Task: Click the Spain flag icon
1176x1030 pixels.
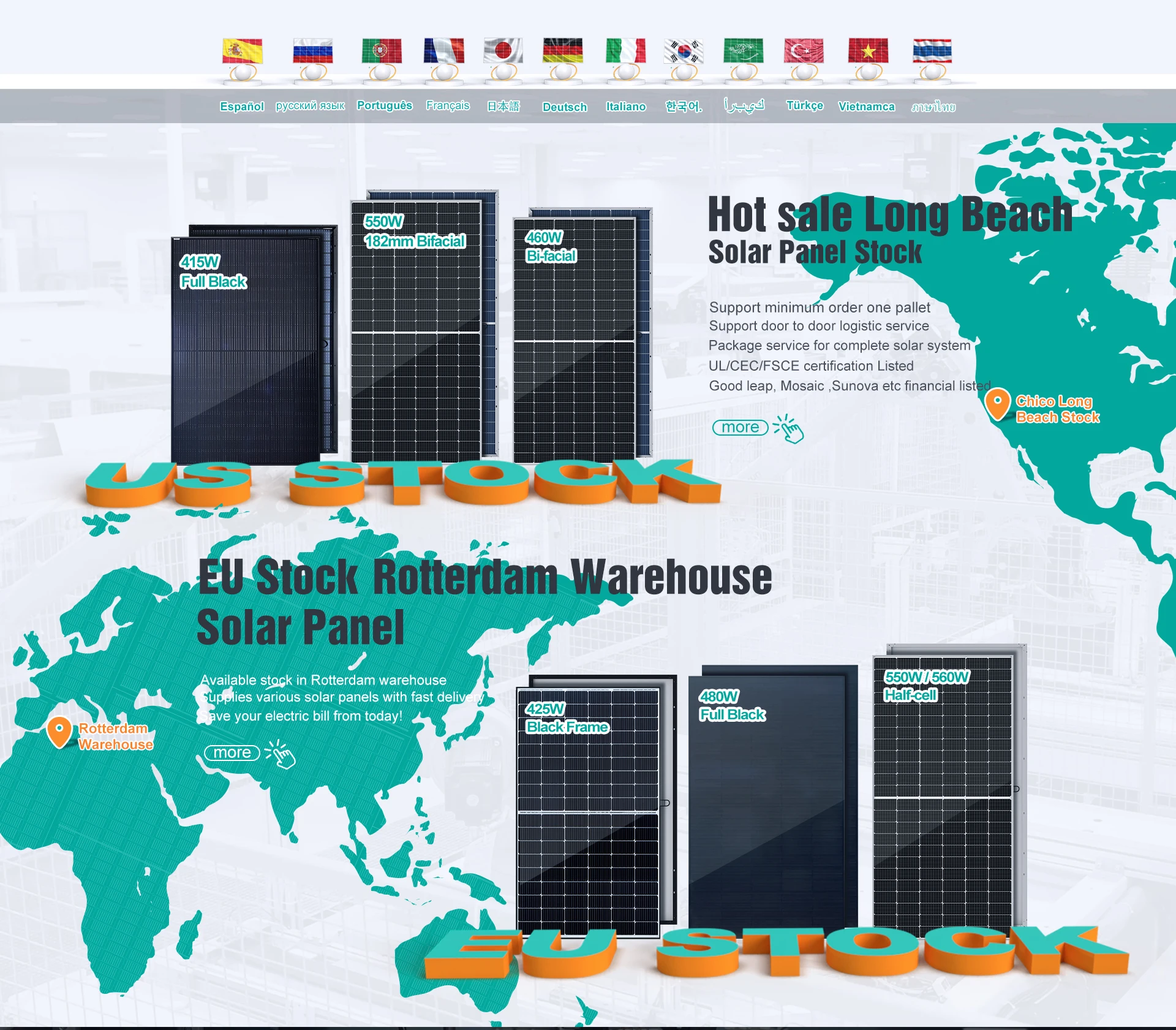Action: point(243,54)
